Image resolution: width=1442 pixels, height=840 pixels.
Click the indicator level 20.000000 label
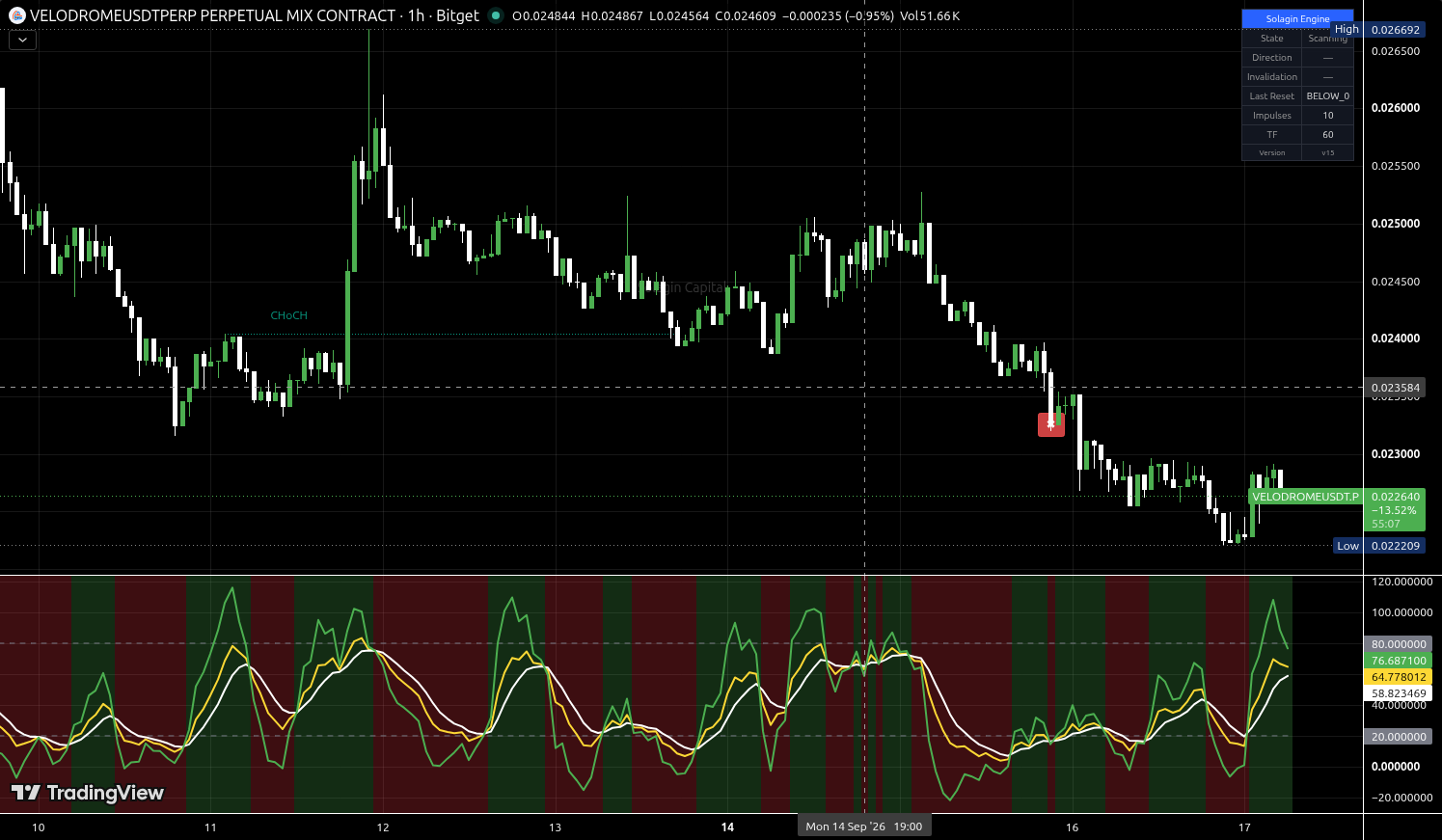[1399, 737]
